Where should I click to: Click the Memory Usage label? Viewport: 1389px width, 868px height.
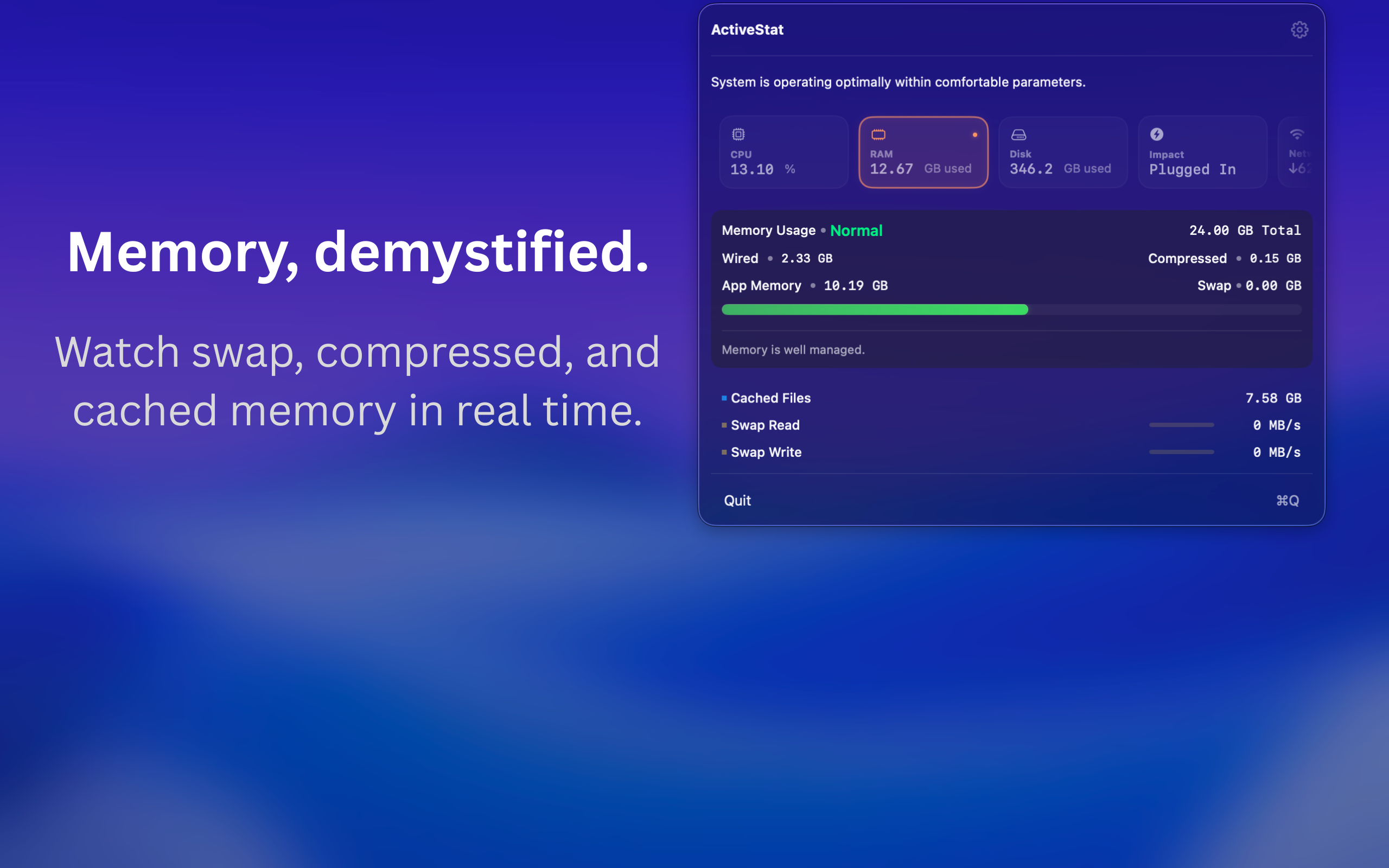pos(768,230)
